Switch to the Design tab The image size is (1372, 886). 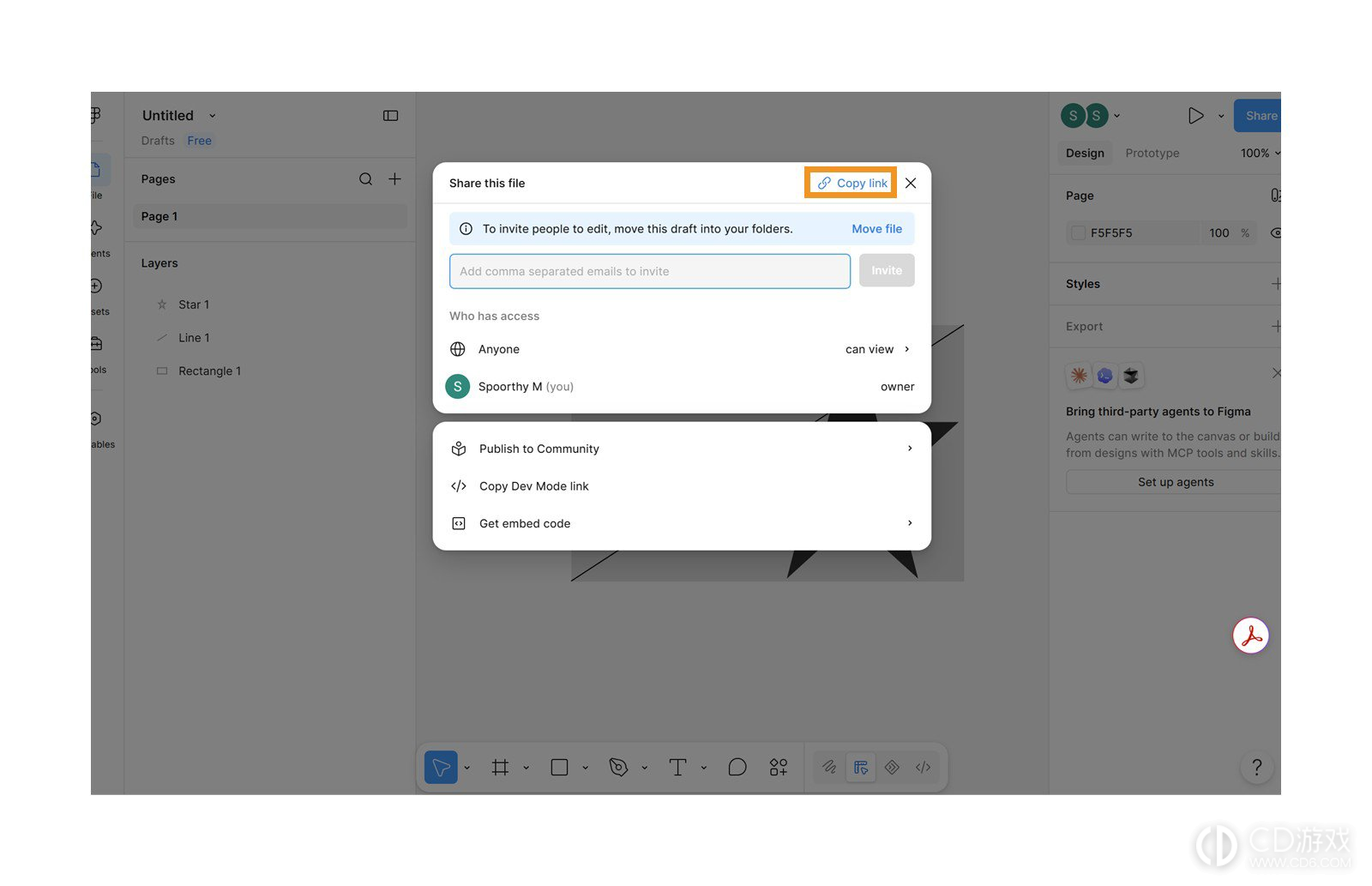pyautogui.click(x=1085, y=153)
